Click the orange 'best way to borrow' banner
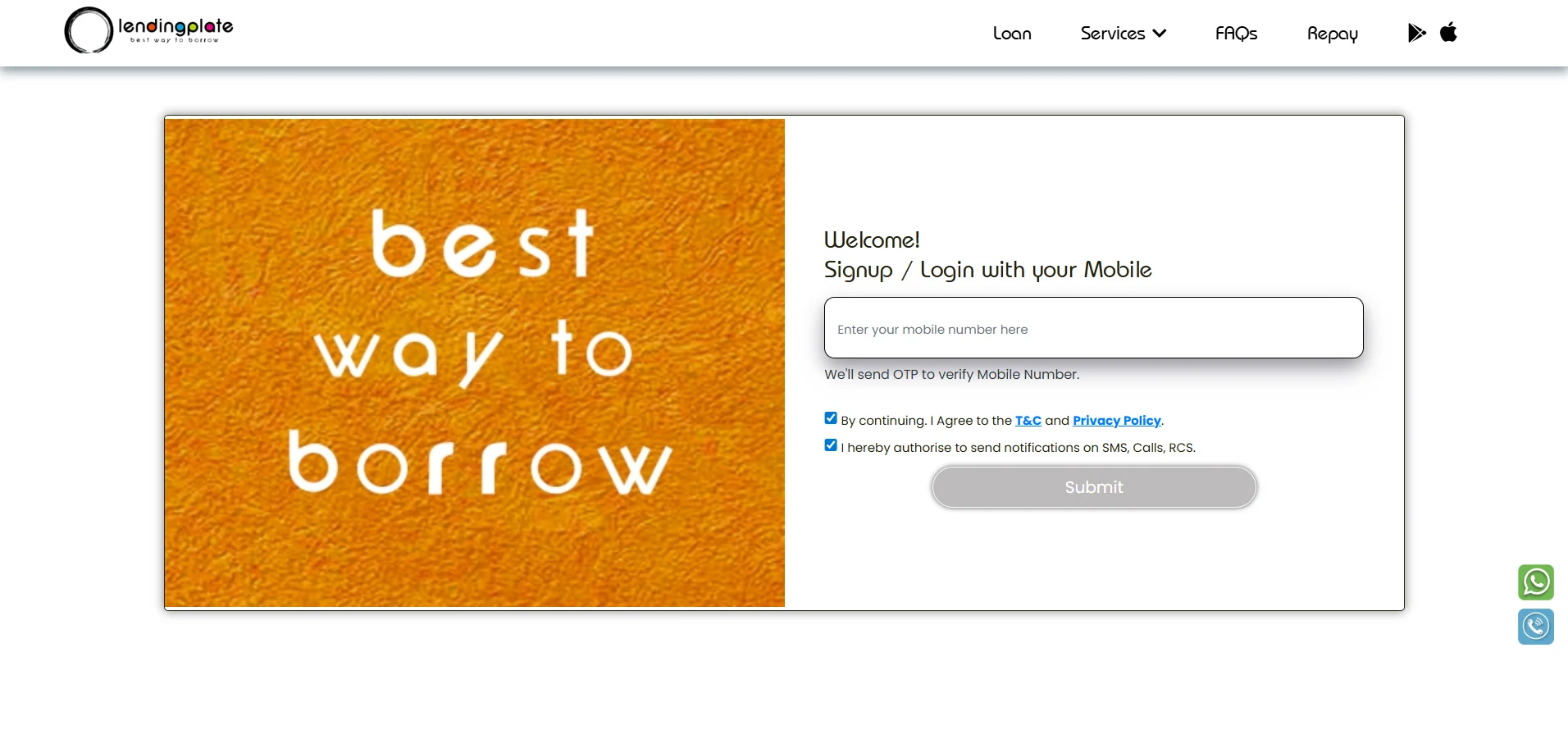1568x748 pixels. [x=475, y=363]
